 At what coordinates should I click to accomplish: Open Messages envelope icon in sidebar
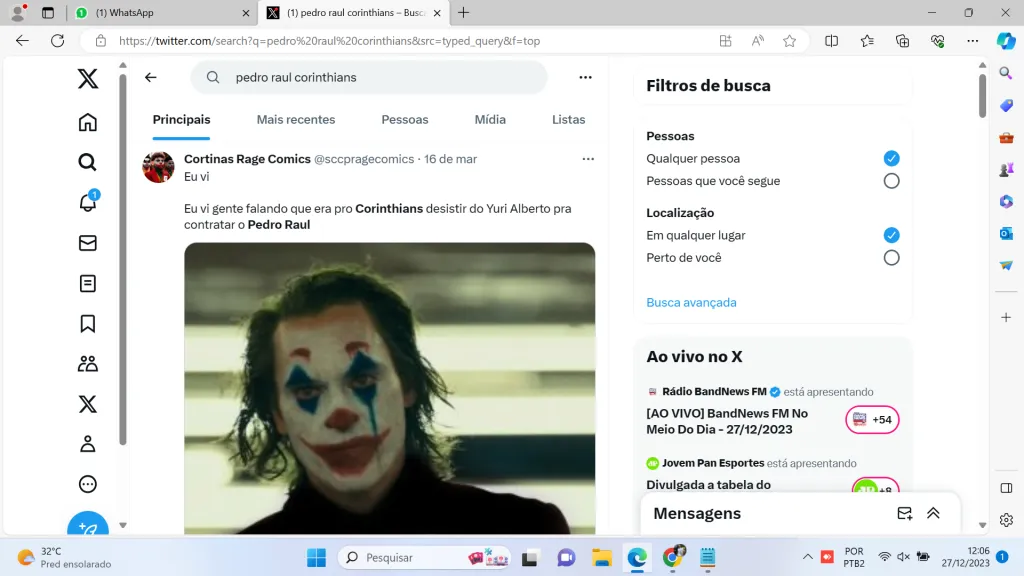pos(88,243)
